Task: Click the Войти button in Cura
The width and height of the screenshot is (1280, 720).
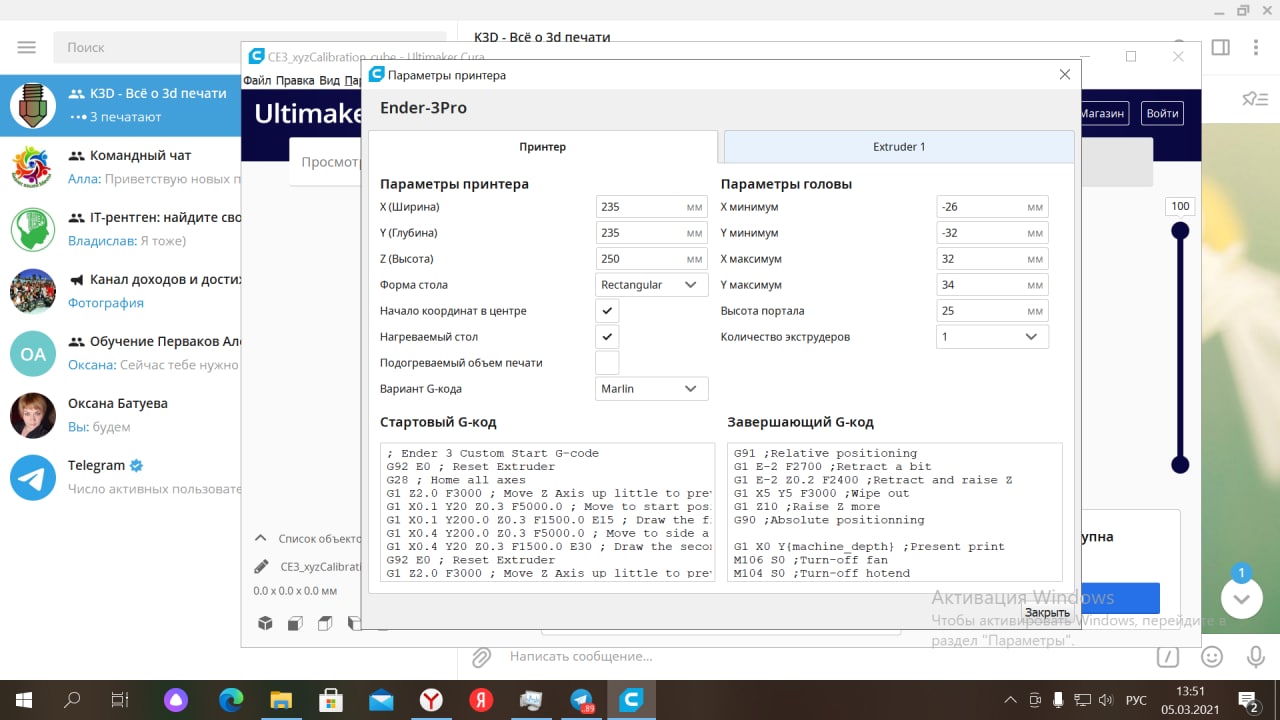Action: pos(1162,114)
